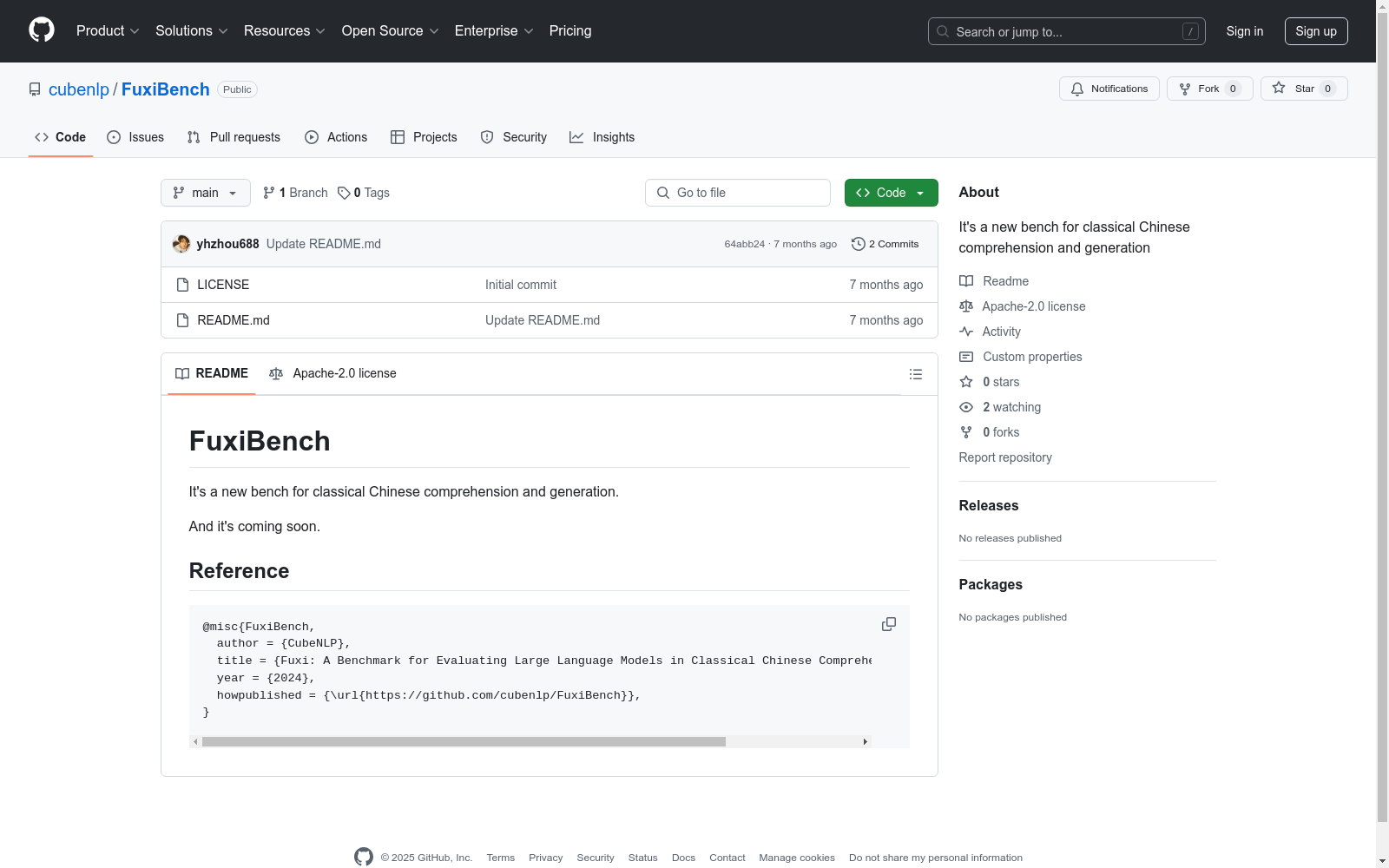Open the README.md file name link

click(x=234, y=320)
